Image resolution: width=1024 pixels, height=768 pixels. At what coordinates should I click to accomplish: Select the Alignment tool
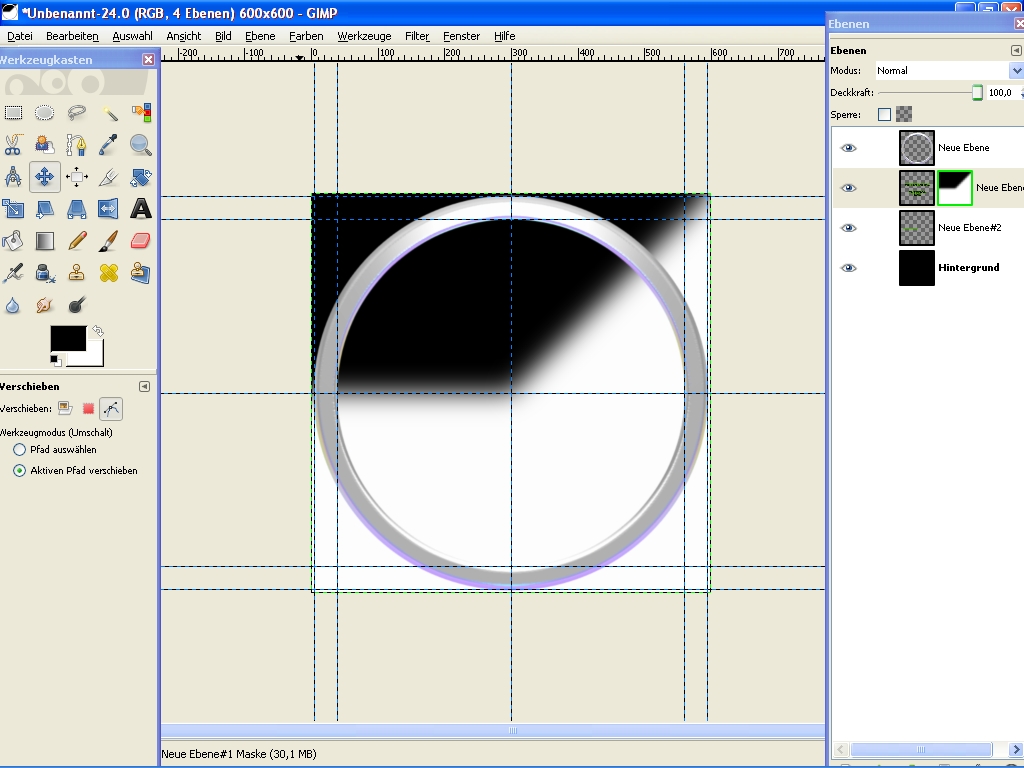click(76, 177)
